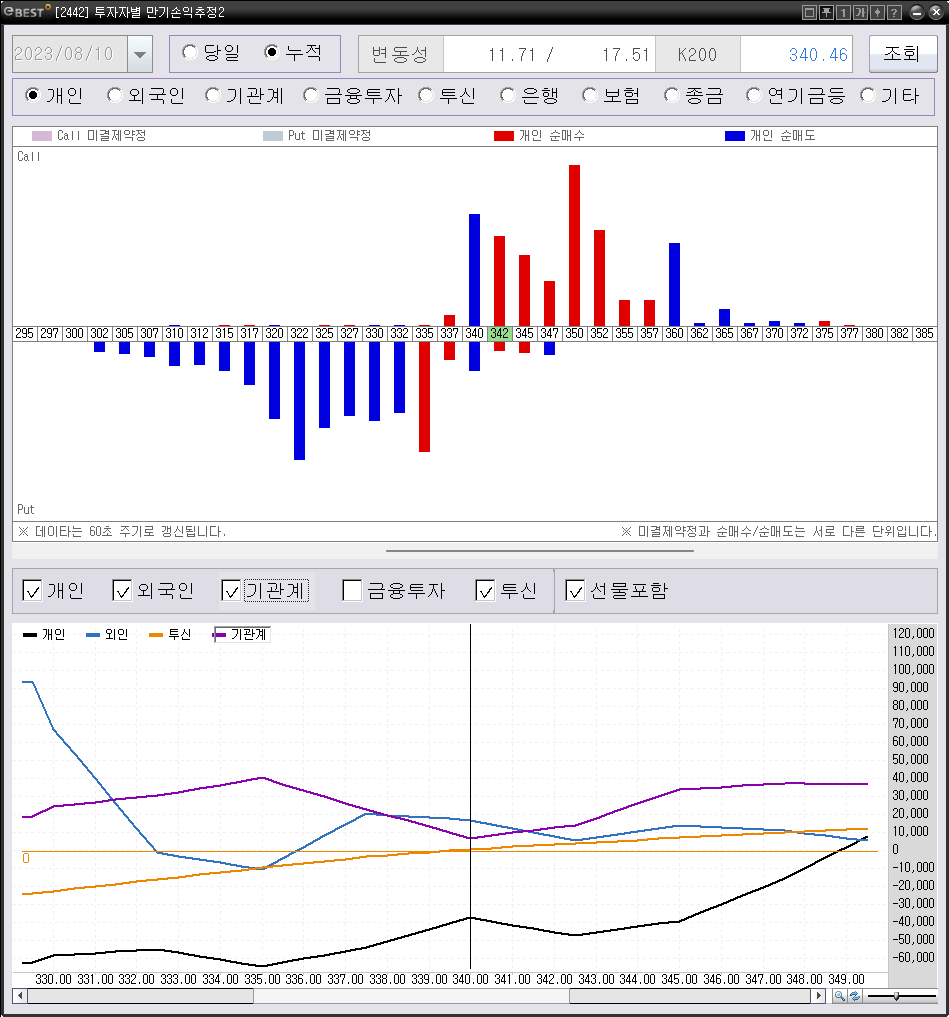949x1017 pixels.
Task: Click the eBEST logo in title bar
Action: click(26, 12)
